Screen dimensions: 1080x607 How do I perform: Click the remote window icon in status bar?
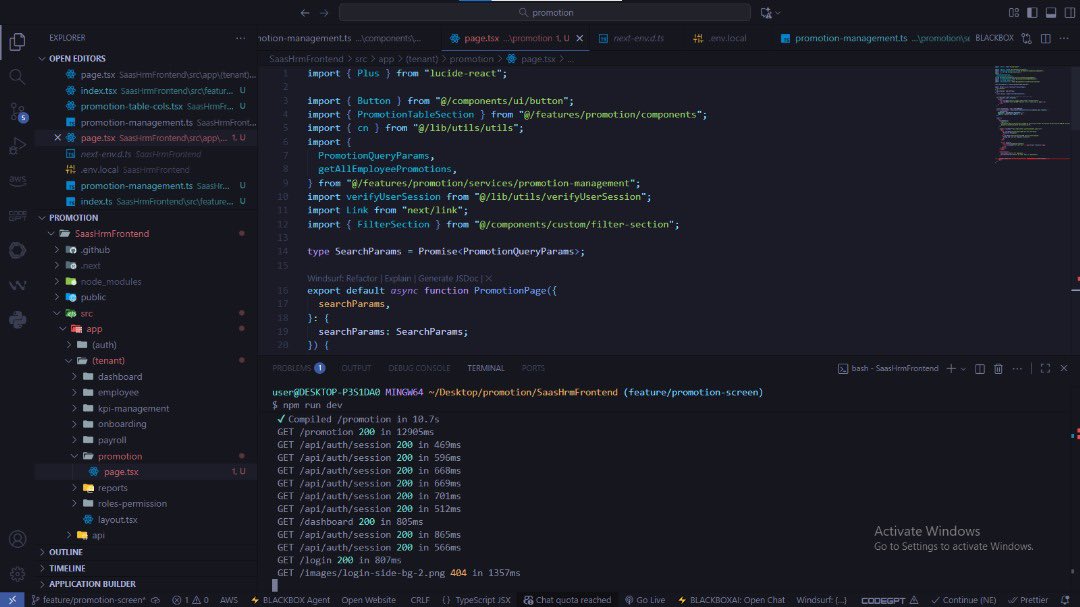tap(12, 600)
